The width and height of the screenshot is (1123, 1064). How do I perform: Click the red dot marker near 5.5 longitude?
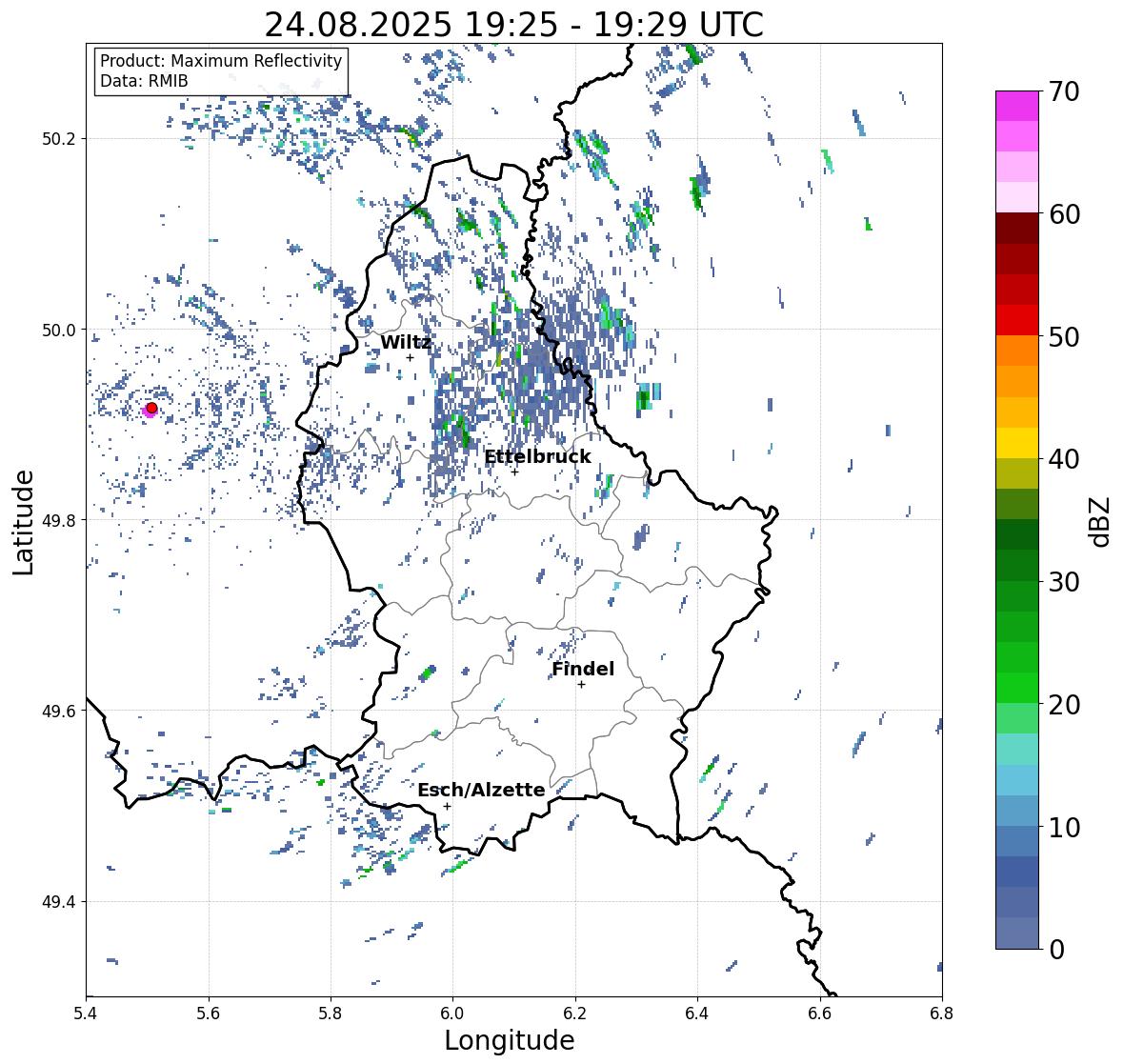pyautogui.click(x=151, y=408)
